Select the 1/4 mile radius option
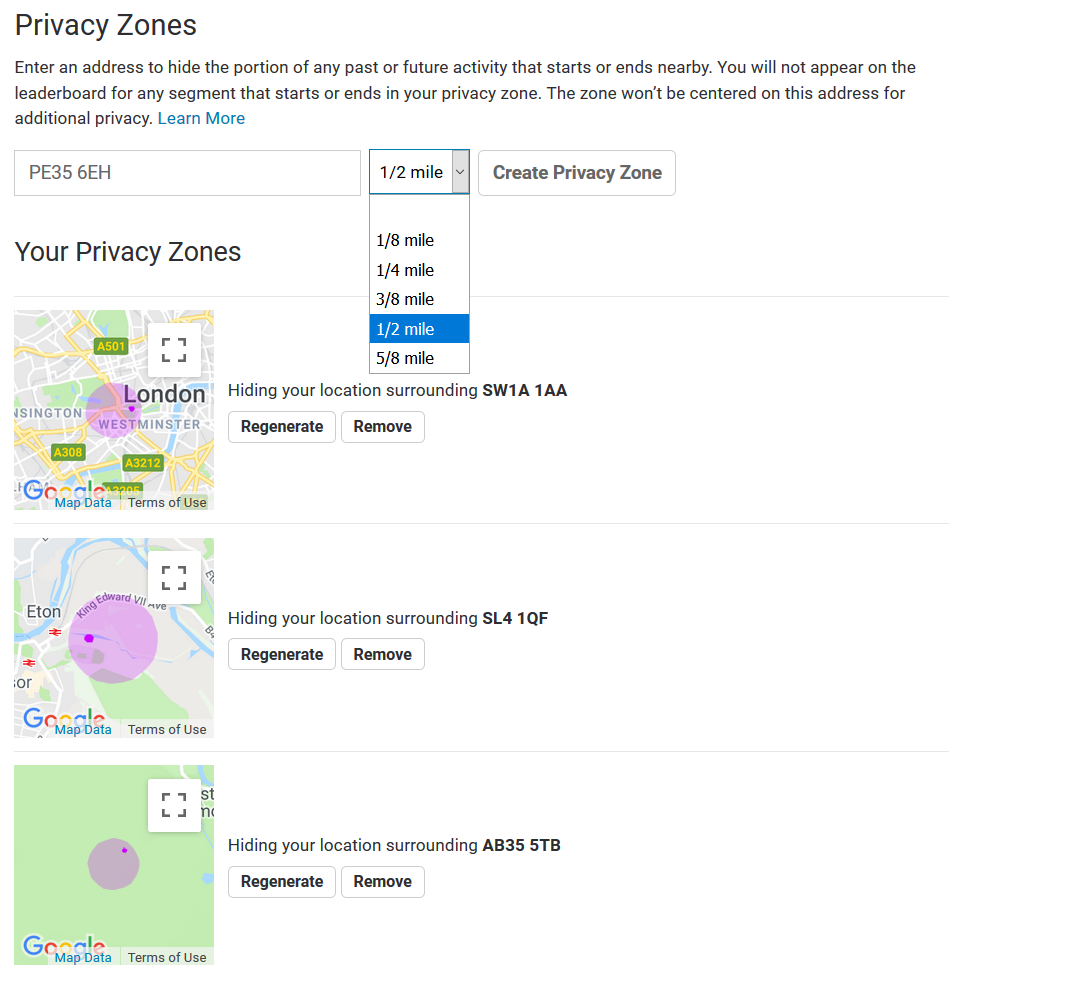The width and height of the screenshot is (1068, 1000). point(404,270)
